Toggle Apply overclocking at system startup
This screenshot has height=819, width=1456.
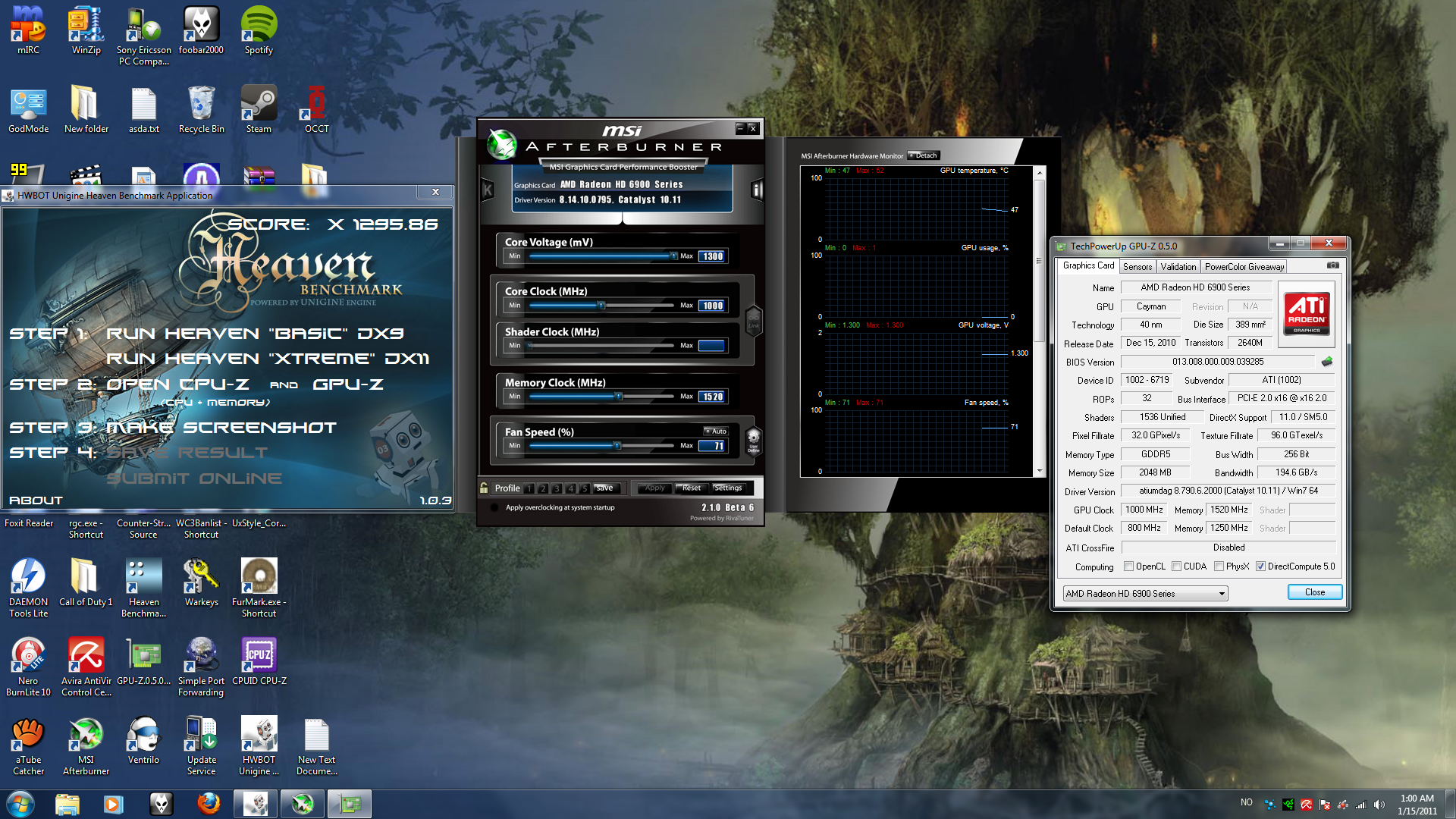click(495, 508)
